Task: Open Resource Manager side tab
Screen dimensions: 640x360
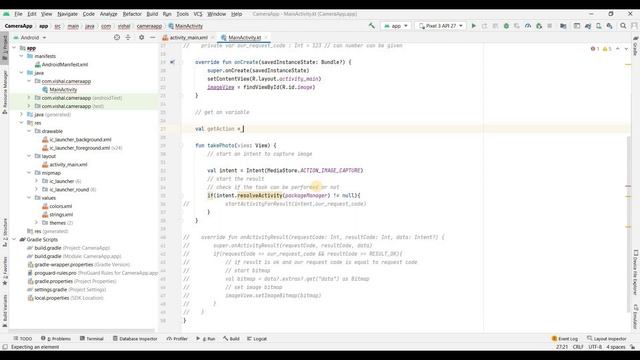Action: point(4,92)
